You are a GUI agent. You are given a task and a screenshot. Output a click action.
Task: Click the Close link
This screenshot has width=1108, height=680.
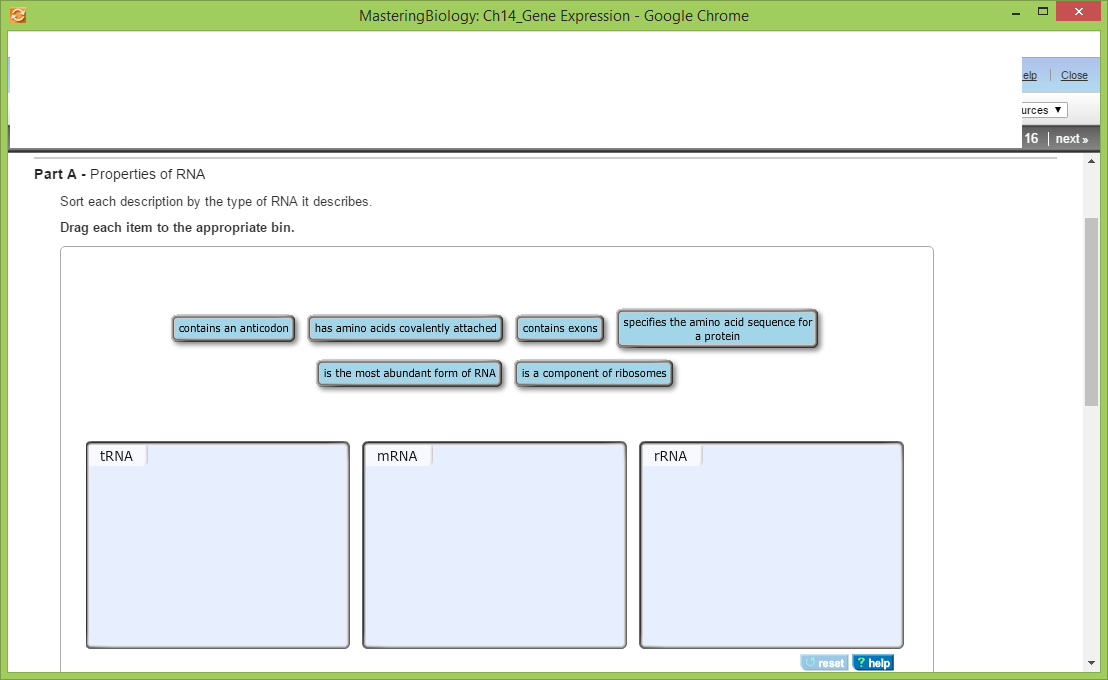[1074, 75]
